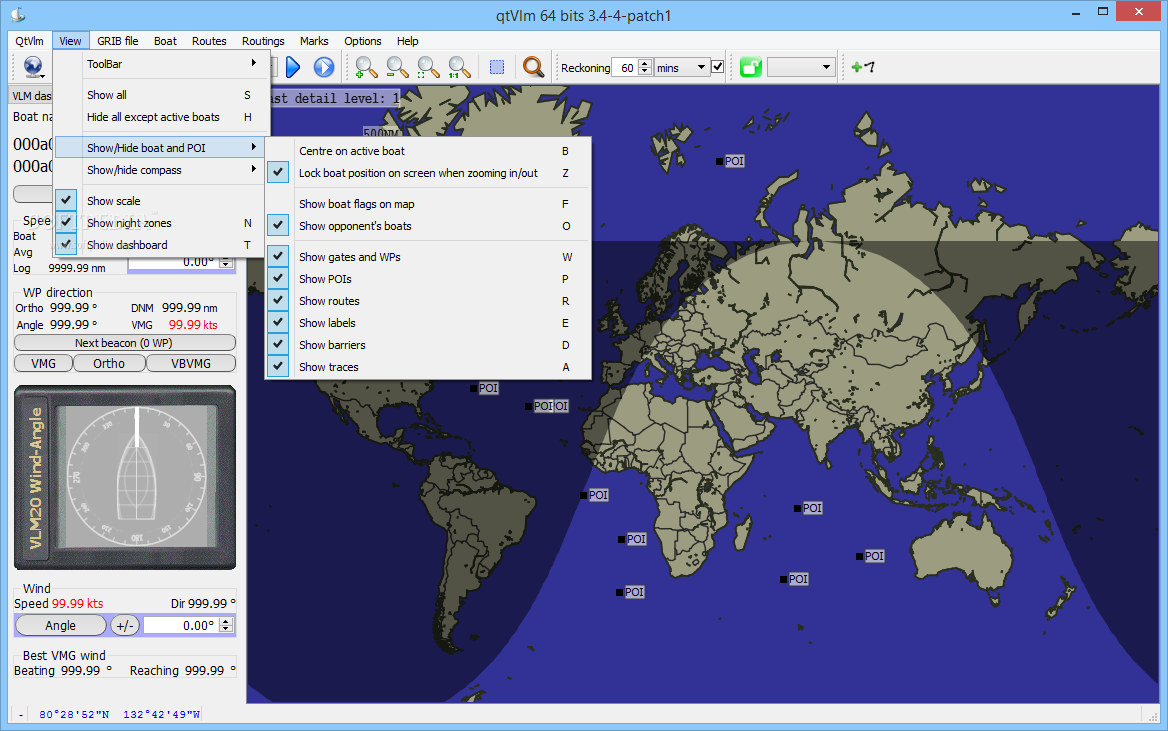Select Show boat flags on map
This screenshot has width=1168, height=731.
coord(428,203)
